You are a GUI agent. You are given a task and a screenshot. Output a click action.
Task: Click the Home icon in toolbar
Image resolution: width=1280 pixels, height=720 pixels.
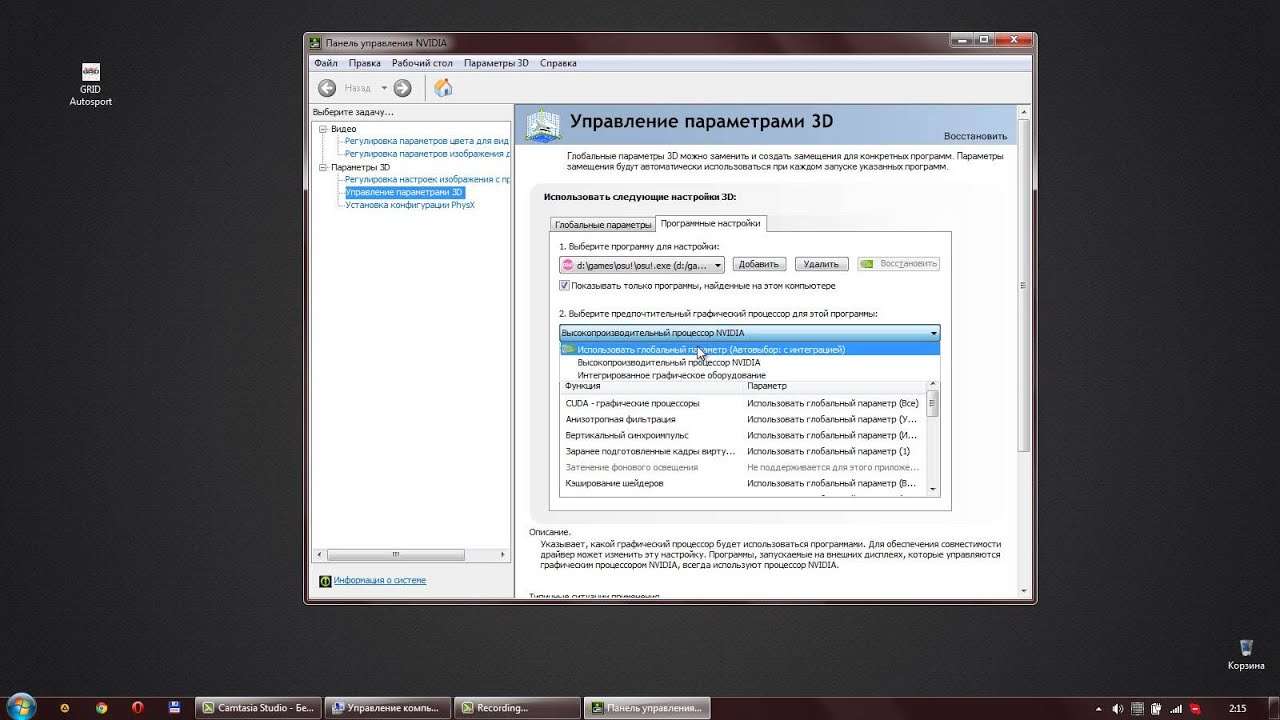coord(443,88)
